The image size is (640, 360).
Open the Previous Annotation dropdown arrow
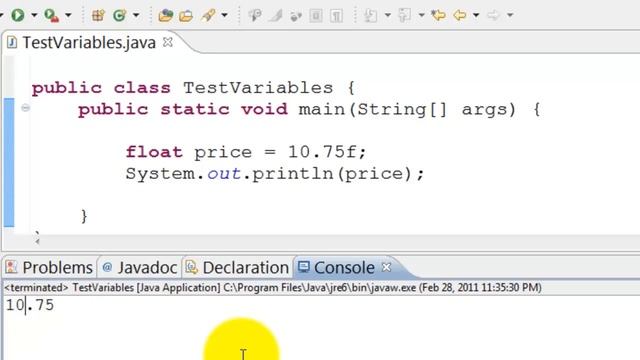coord(422,15)
